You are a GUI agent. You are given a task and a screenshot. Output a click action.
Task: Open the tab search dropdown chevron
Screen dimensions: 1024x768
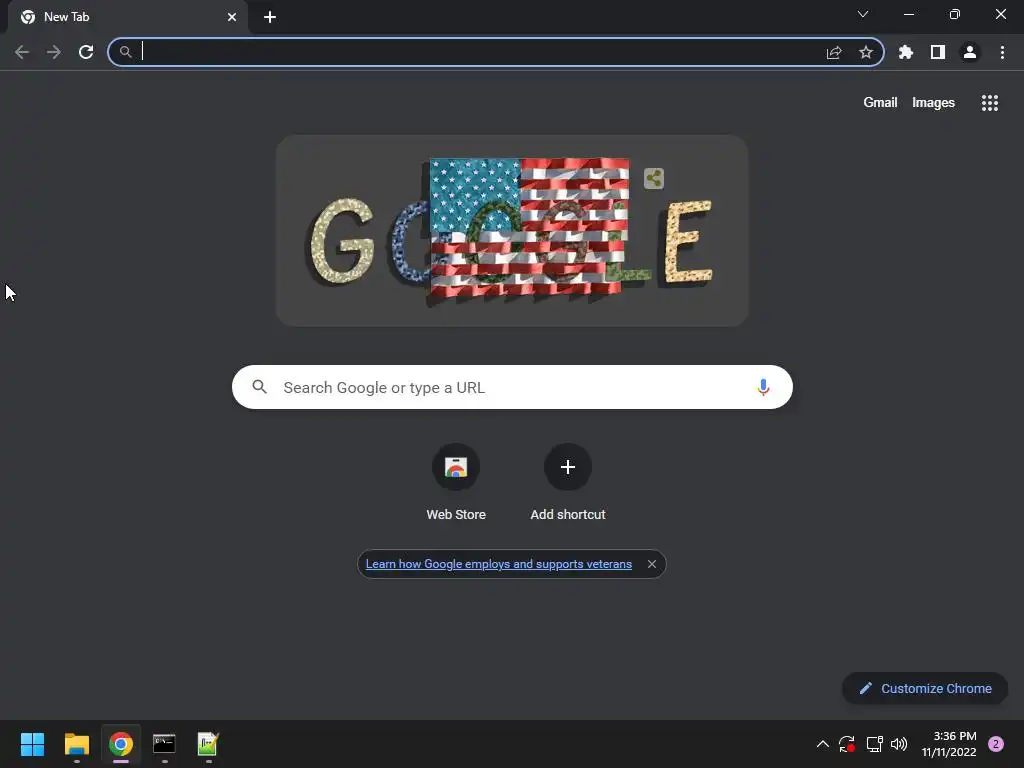point(863,14)
